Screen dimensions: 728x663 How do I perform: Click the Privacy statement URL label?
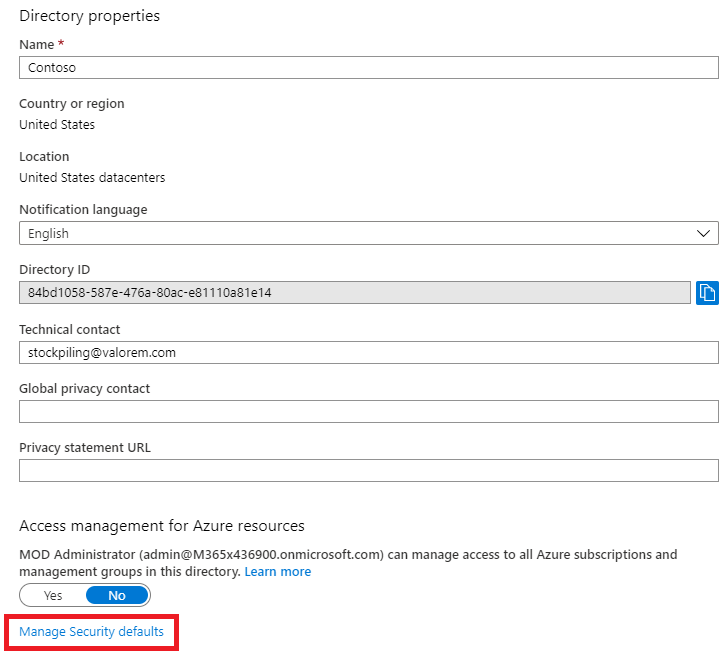84,448
